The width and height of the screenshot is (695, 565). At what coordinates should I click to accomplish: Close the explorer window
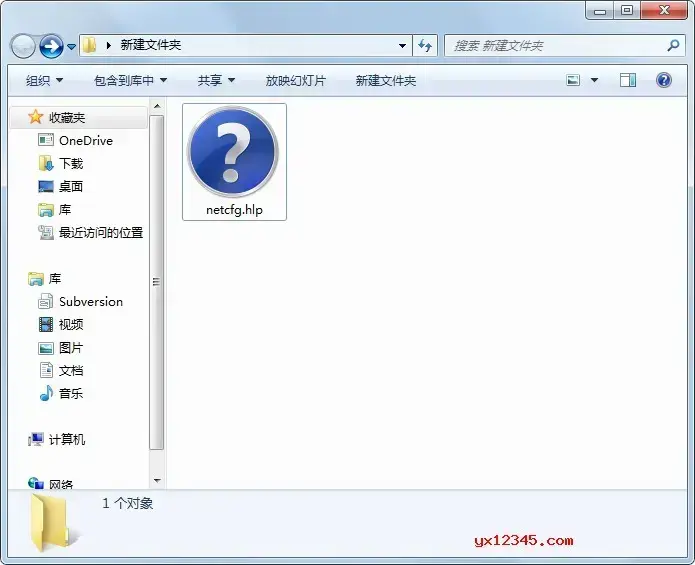664,10
